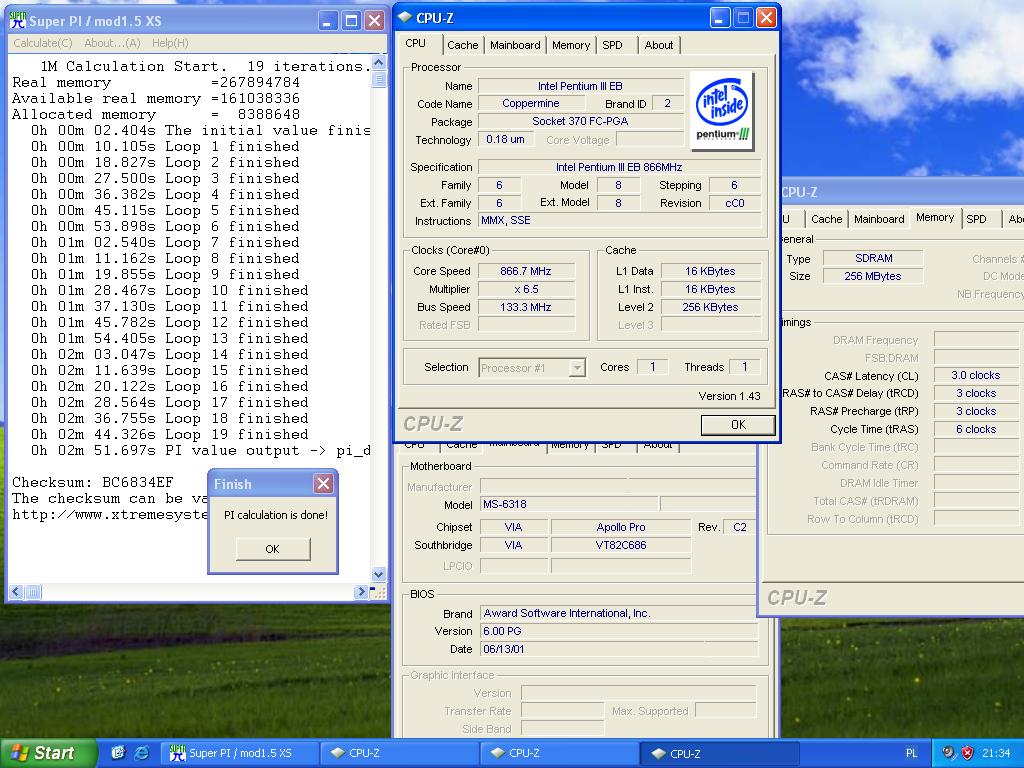The width and height of the screenshot is (1024, 768).
Task: Switch to the Cache tab in front CPU-Z
Action: 462,45
